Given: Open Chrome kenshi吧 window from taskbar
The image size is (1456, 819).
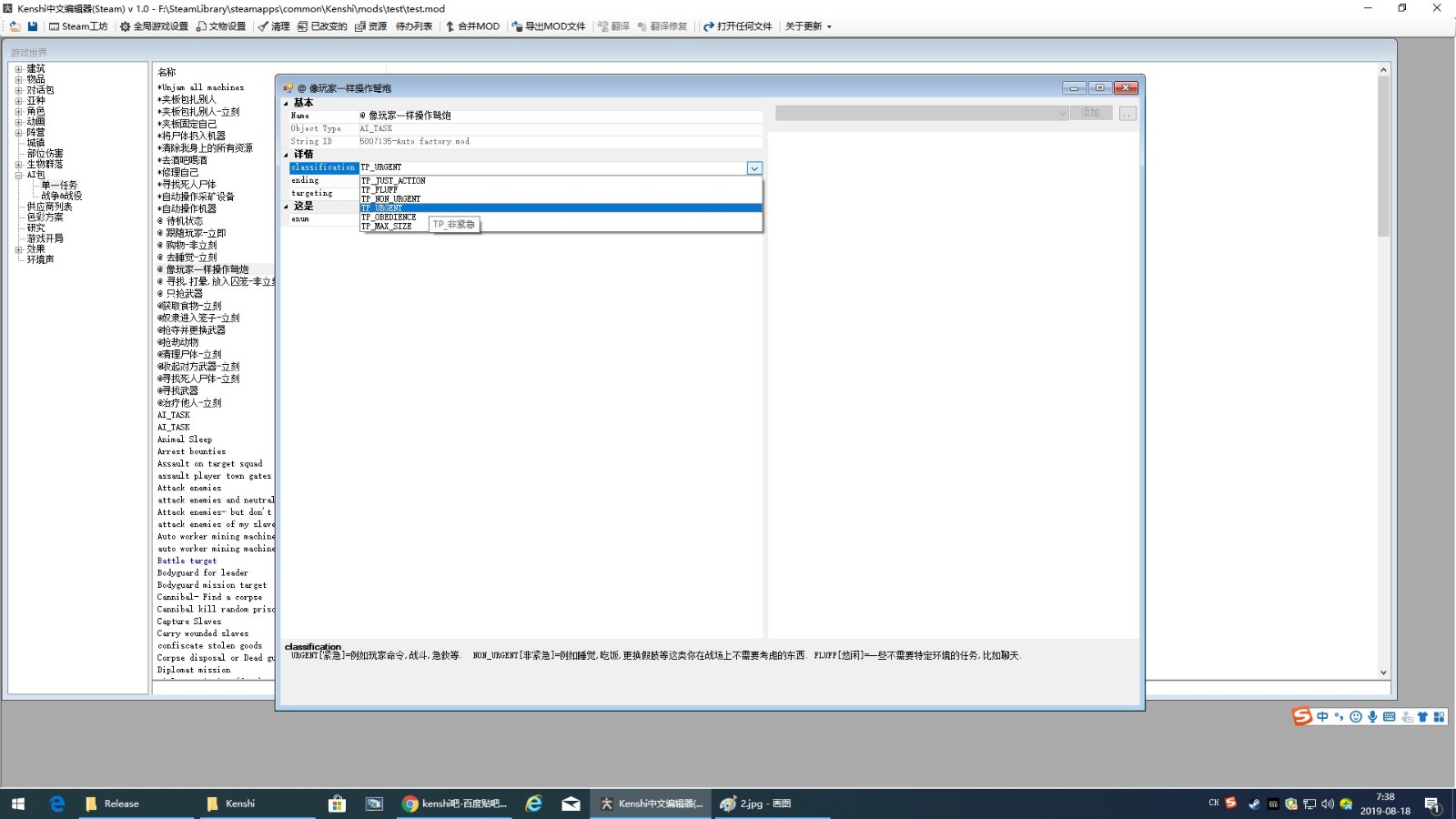Looking at the screenshot, I should 453,804.
